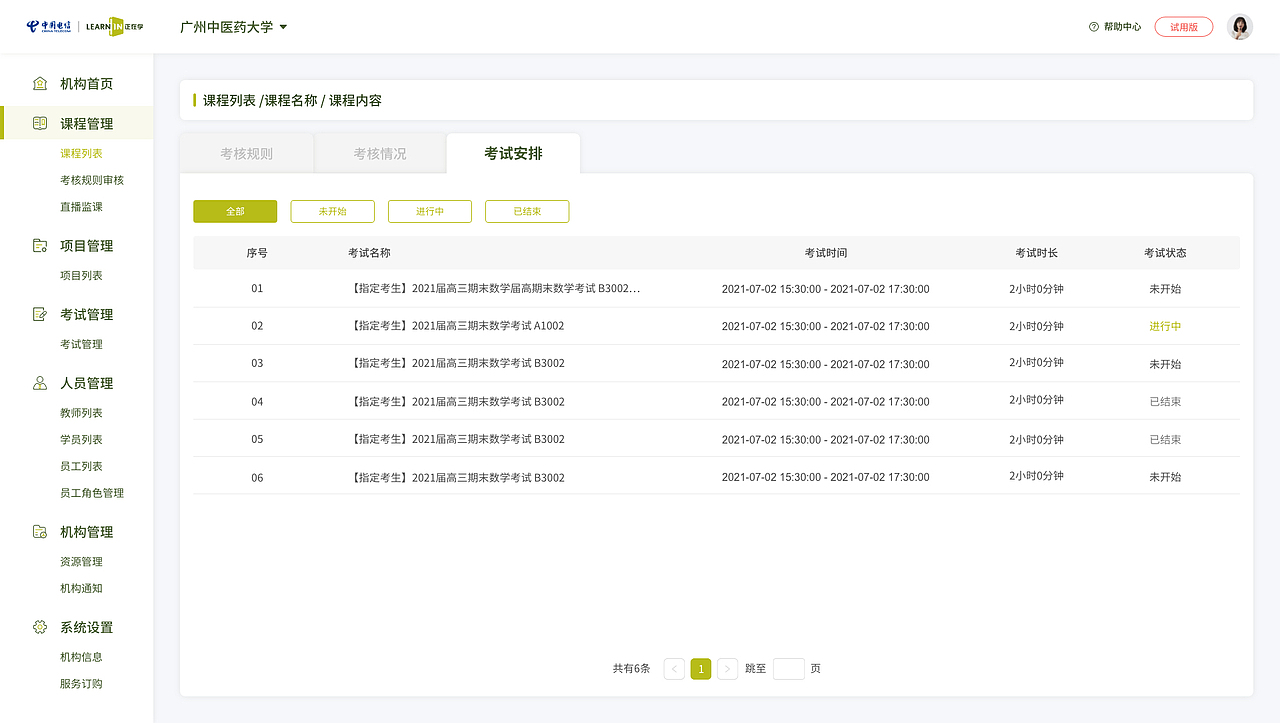Viewport: 1280px width, 723px height.
Task: Select 考试管理 section heading
Action: click(x=86, y=314)
